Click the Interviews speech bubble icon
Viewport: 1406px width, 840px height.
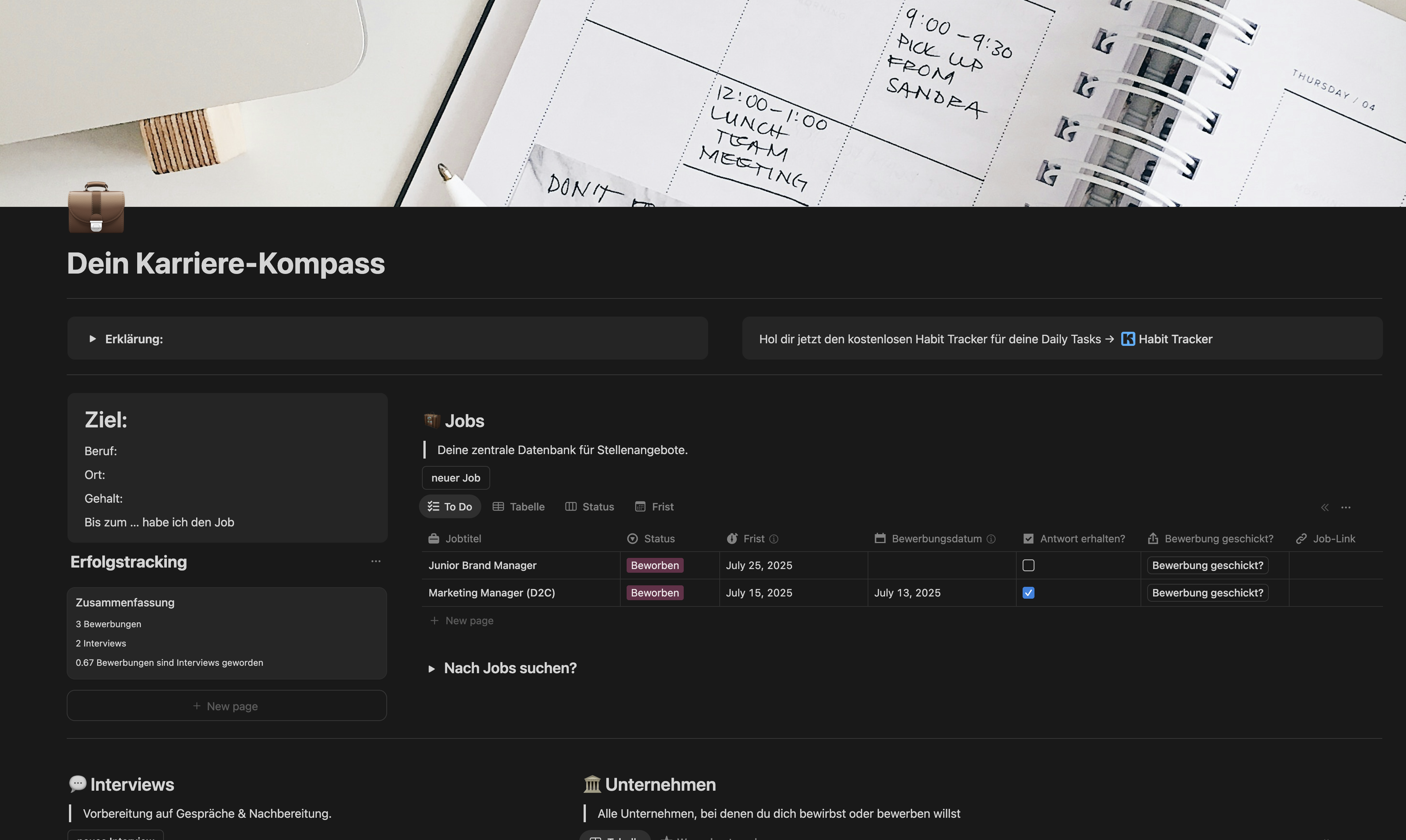[77, 784]
